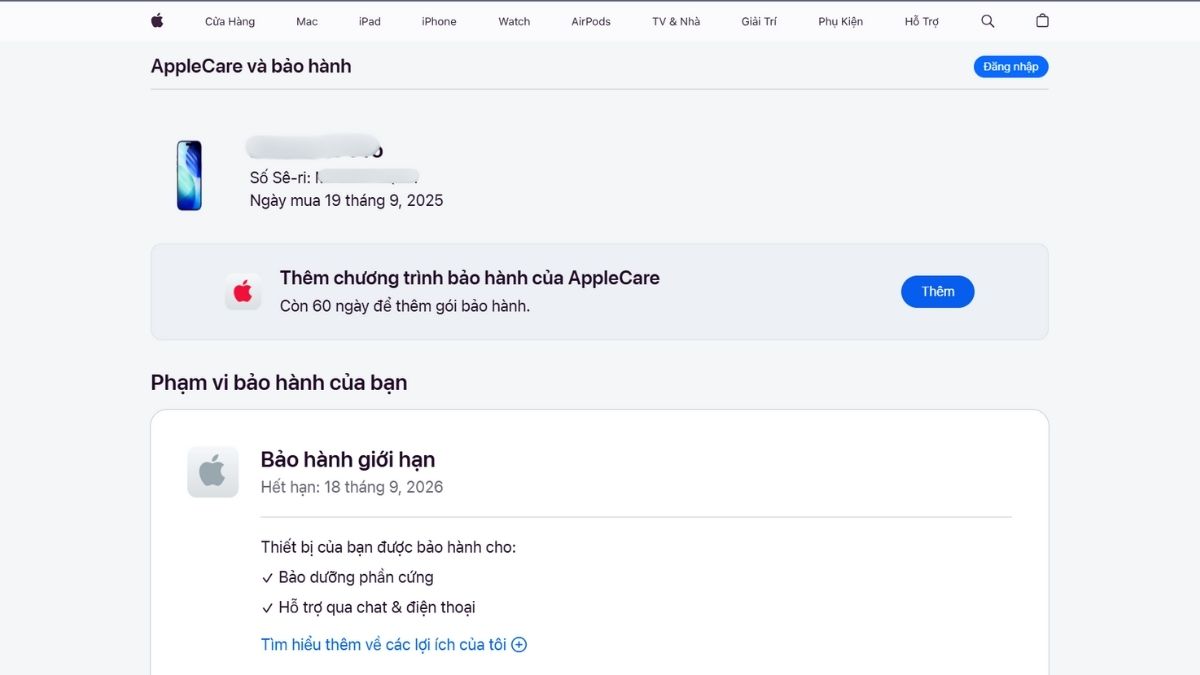Click the Bảo hành giới hạn title
The width and height of the screenshot is (1200, 675).
click(348, 460)
